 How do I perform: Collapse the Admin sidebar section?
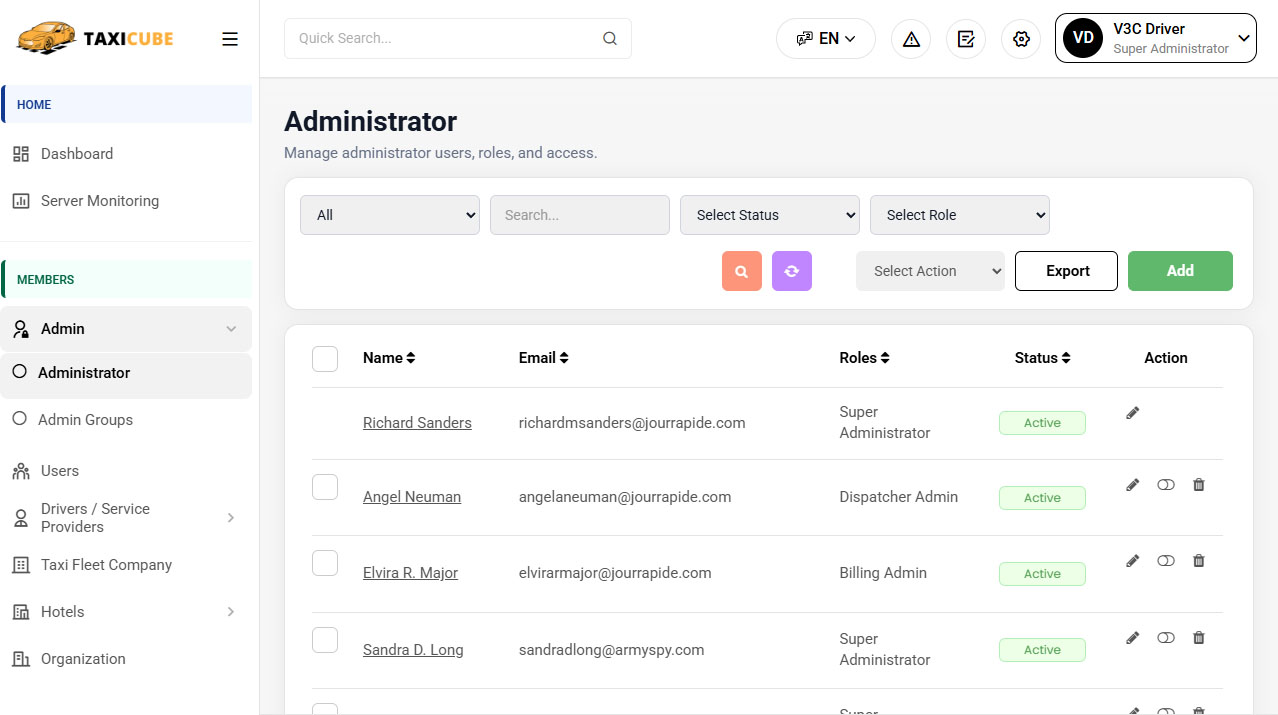[x=126, y=329]
